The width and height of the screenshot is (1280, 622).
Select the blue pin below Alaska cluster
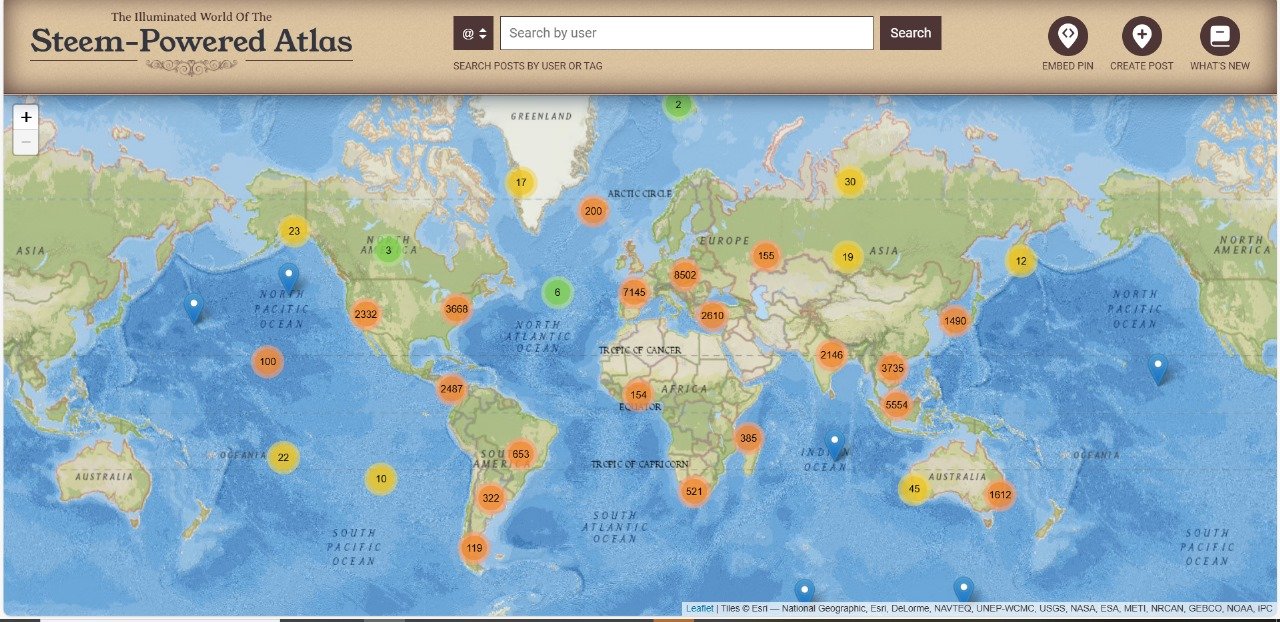coord(289,277)
